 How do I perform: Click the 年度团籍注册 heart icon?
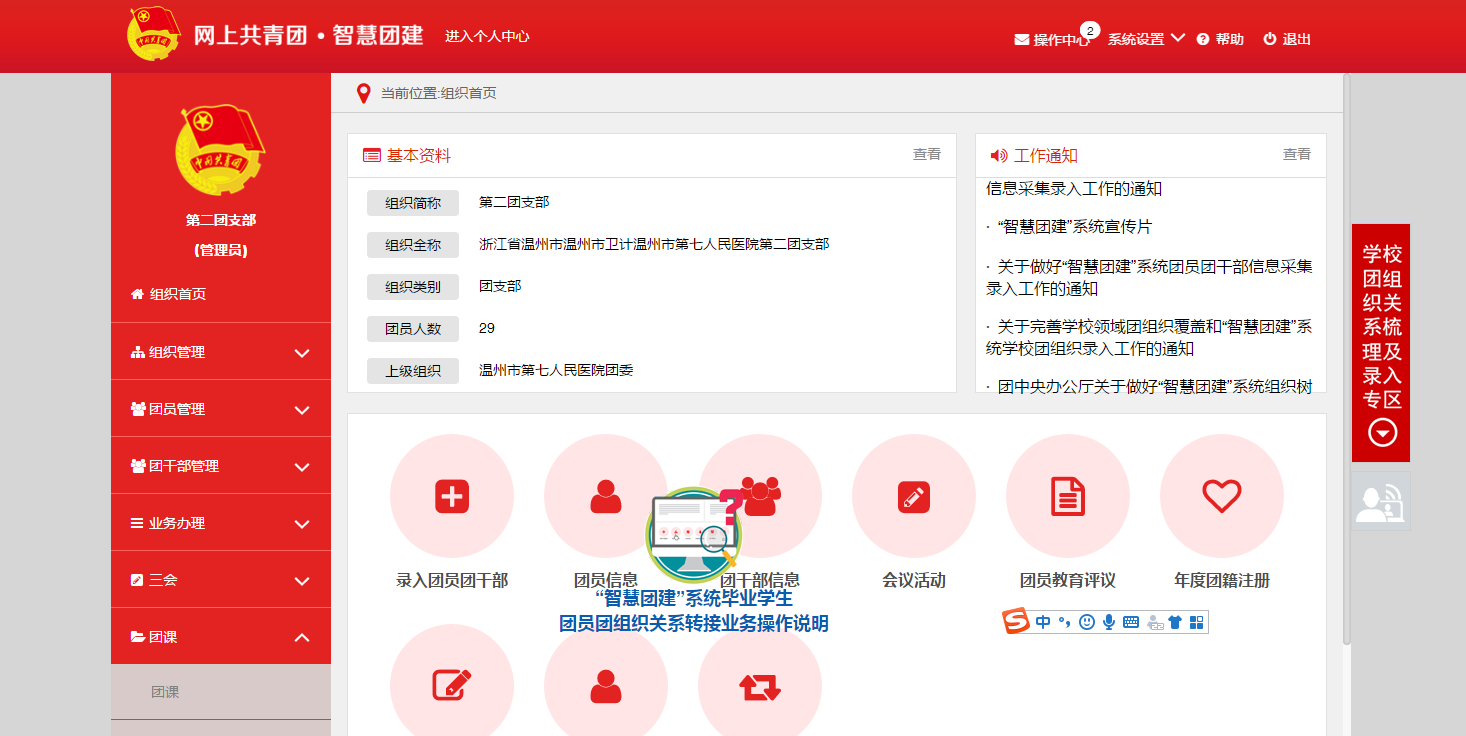pyautogui.click(x=1221, y=496)
